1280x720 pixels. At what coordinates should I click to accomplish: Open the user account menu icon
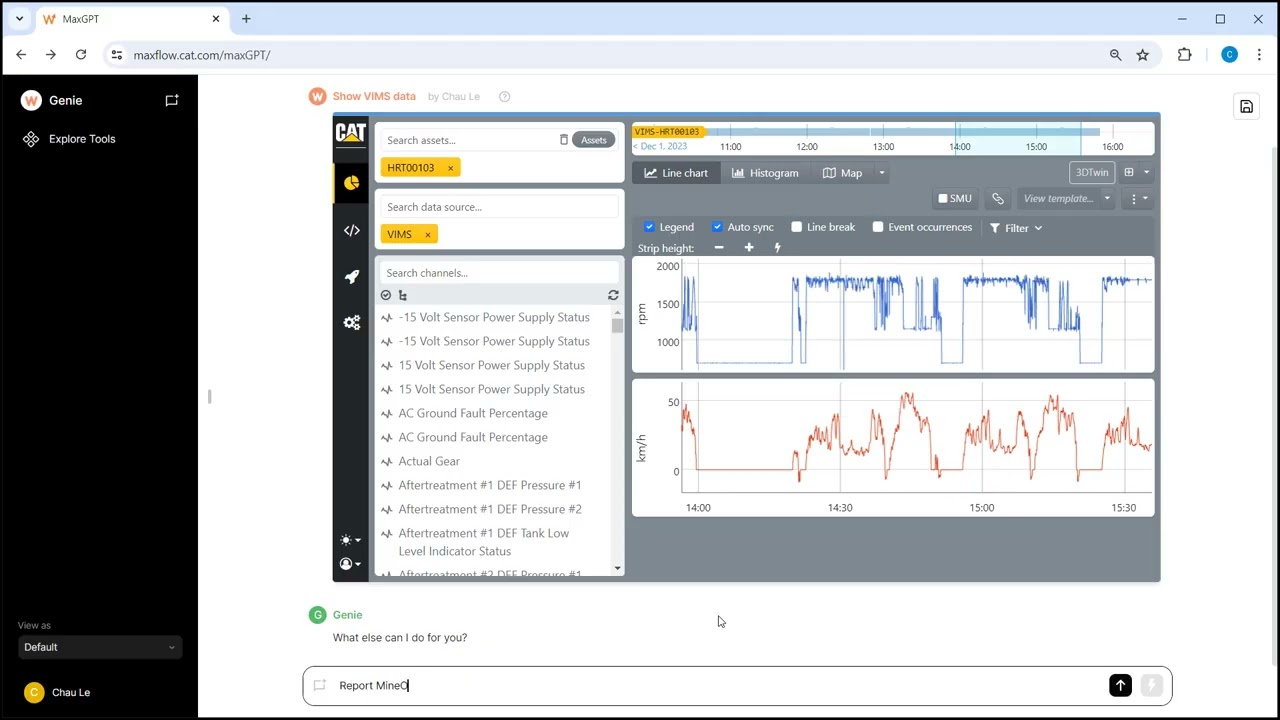[x=350, y=564]
